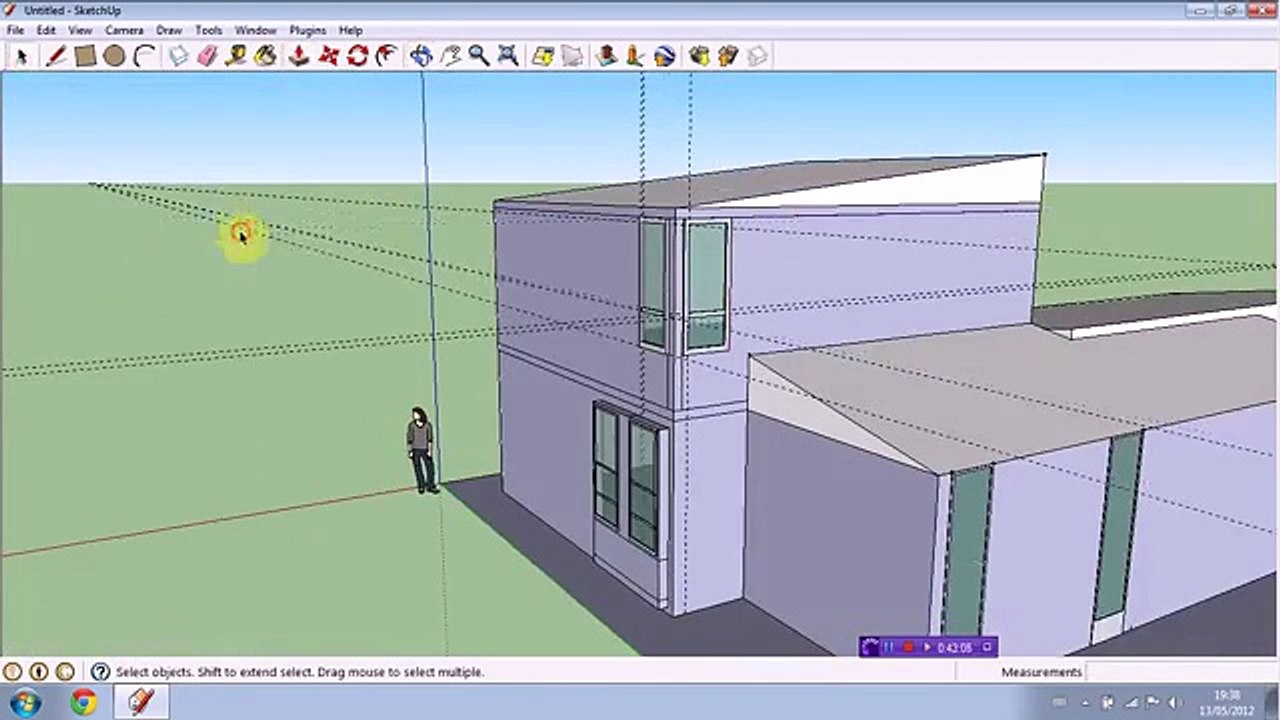Click the greyed Share Component icon
Image resolution: width=1280 pixels, height=720 pixels.
[757, 56]
